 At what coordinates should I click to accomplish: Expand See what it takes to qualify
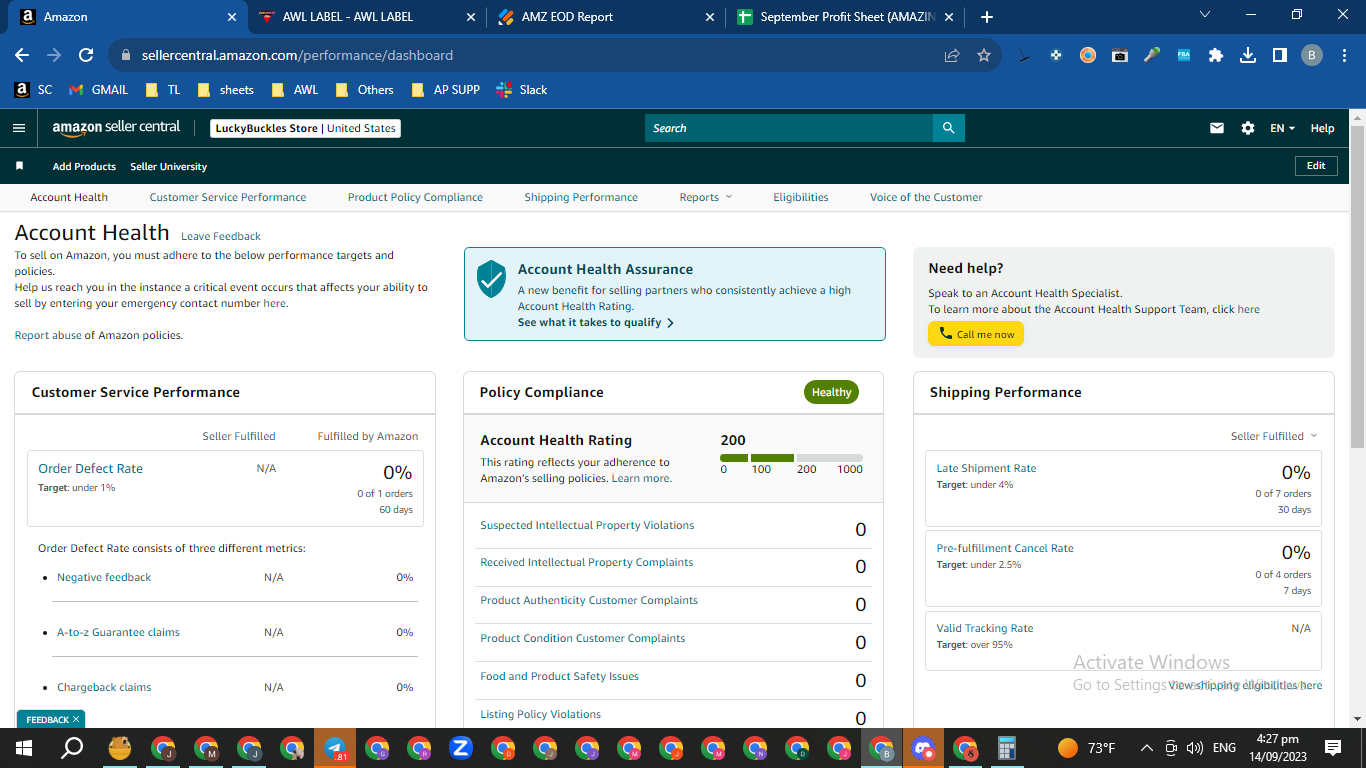coord(596,323)
